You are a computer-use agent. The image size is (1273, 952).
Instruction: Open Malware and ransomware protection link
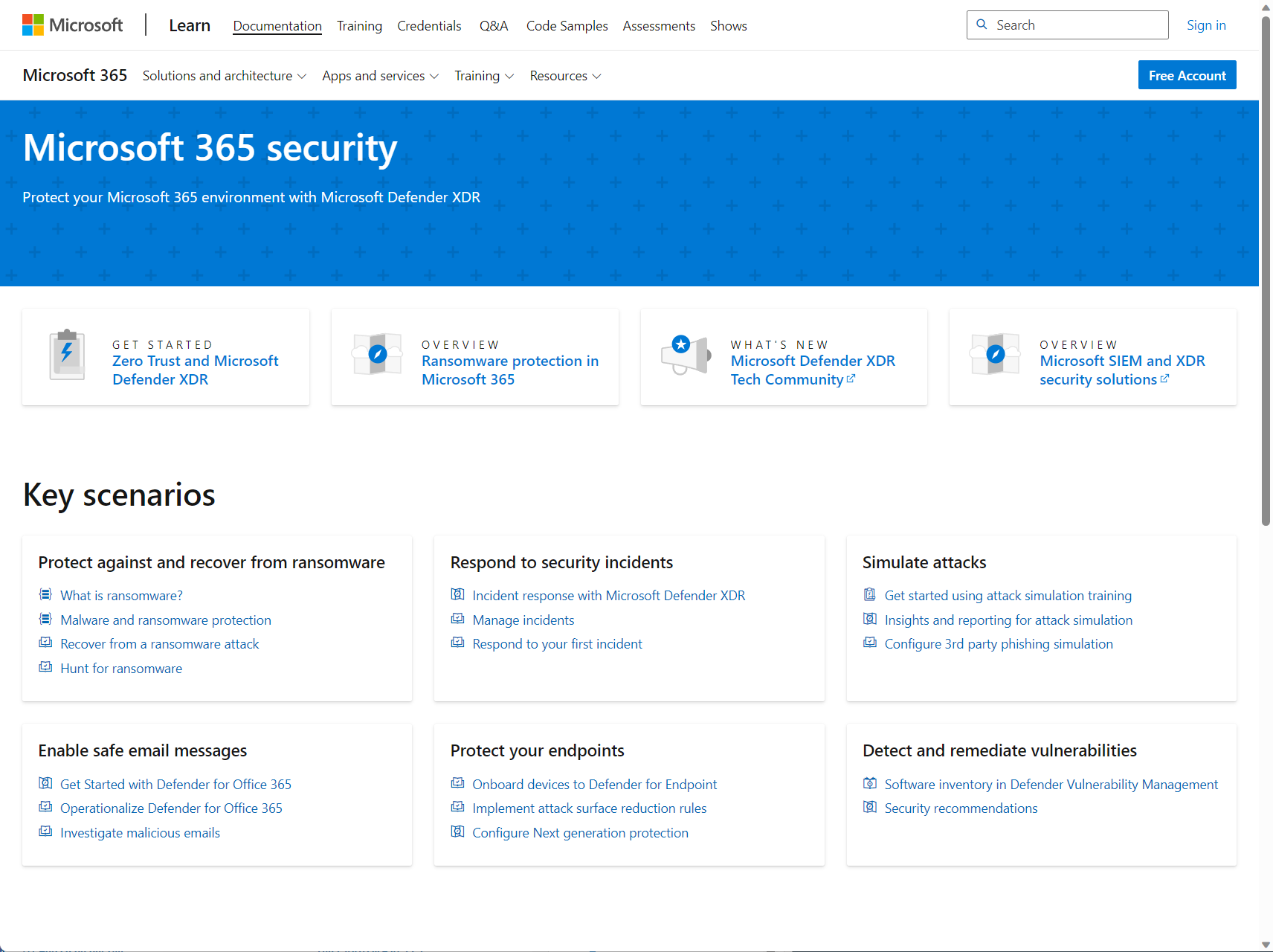(x=166, y=620)
